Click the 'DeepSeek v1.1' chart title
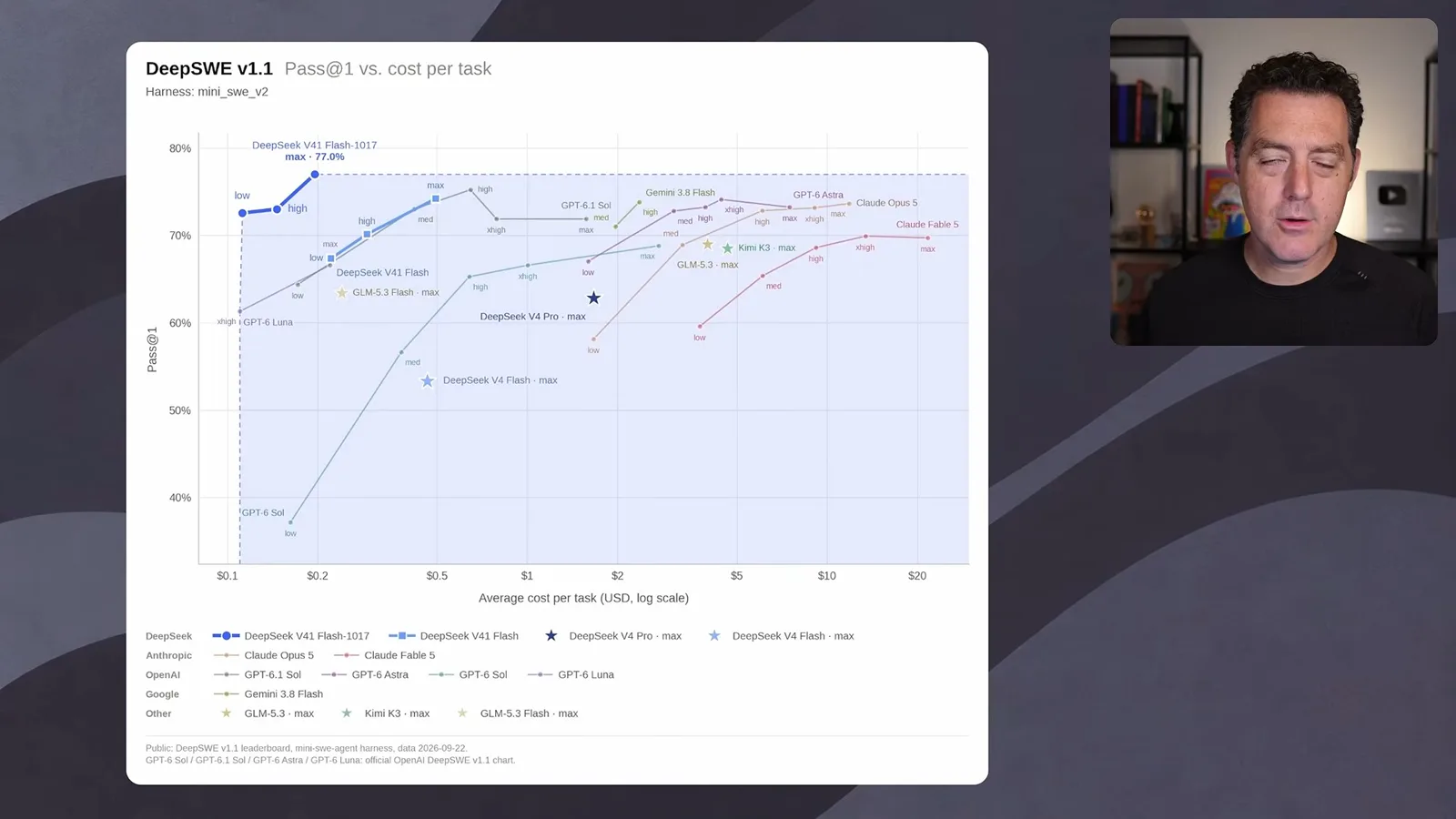This screenshot has height=819, width=1456. point(209,69)
